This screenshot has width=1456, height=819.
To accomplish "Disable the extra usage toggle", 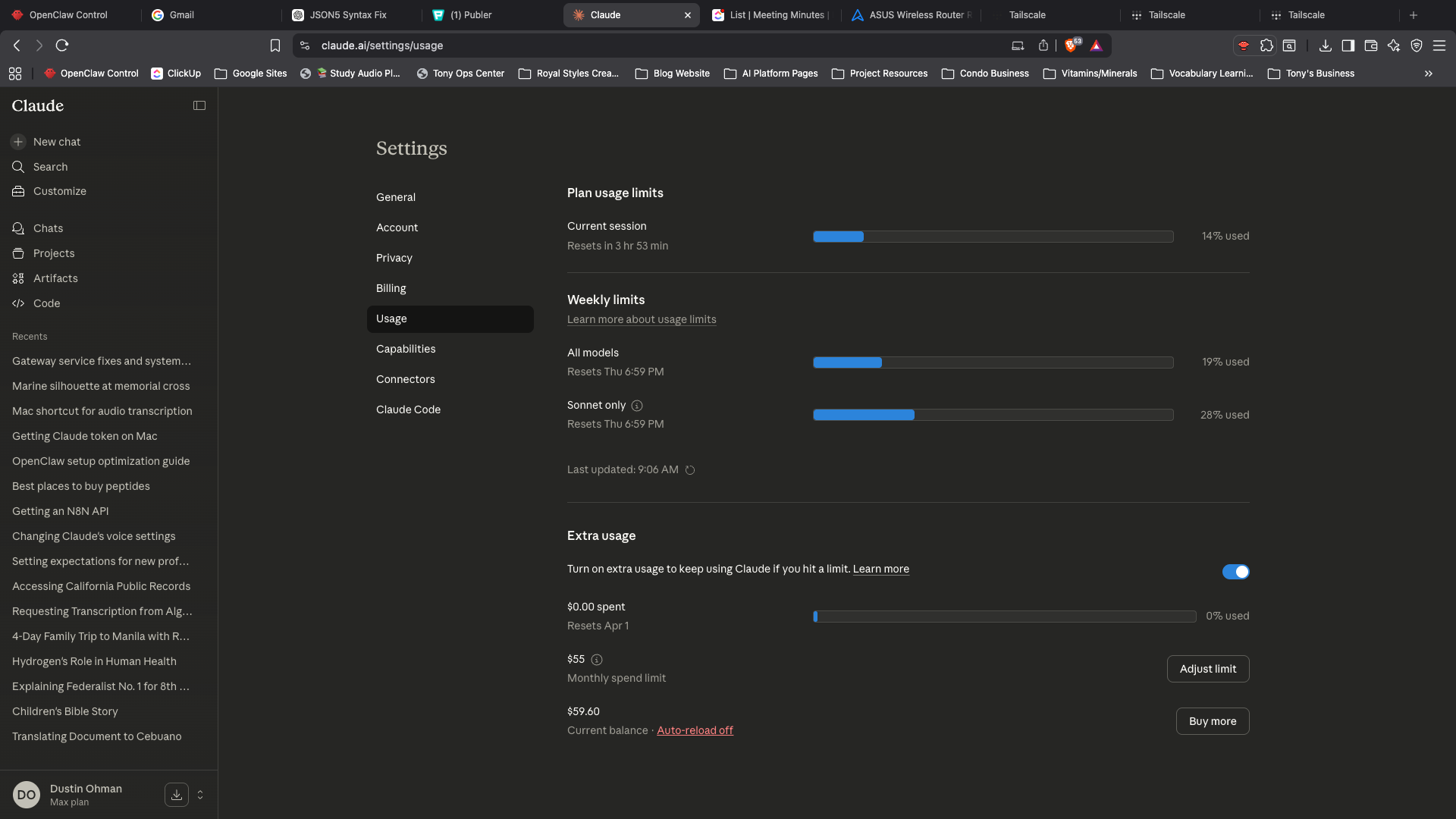I will (1235, 572).
